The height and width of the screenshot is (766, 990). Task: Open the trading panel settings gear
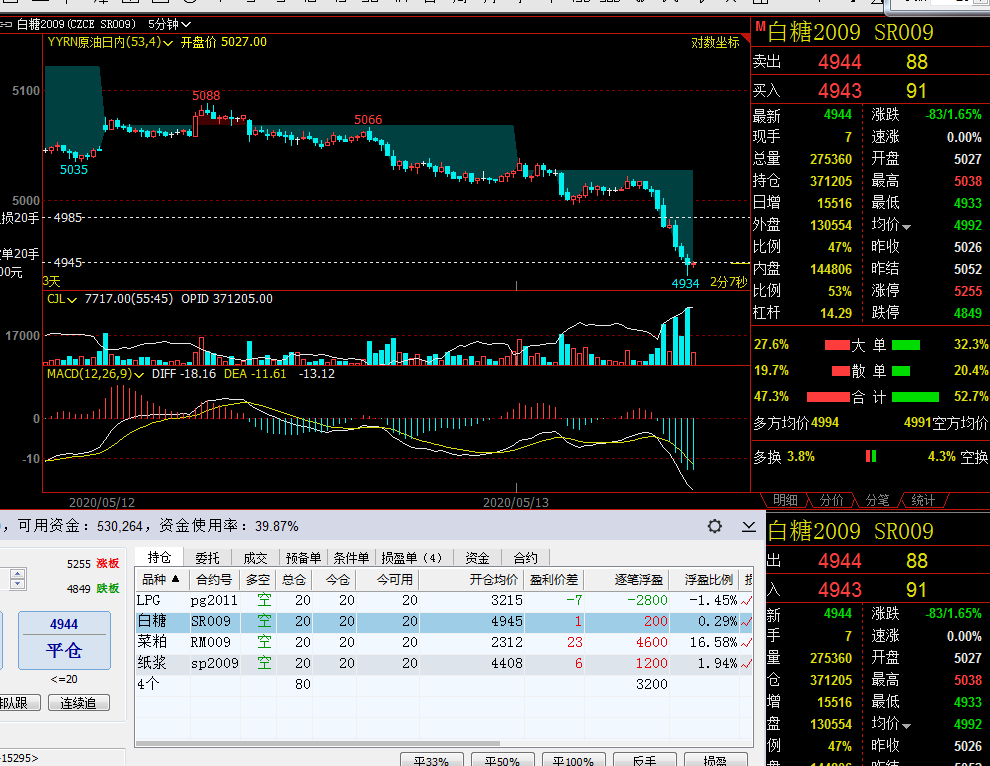714,526
